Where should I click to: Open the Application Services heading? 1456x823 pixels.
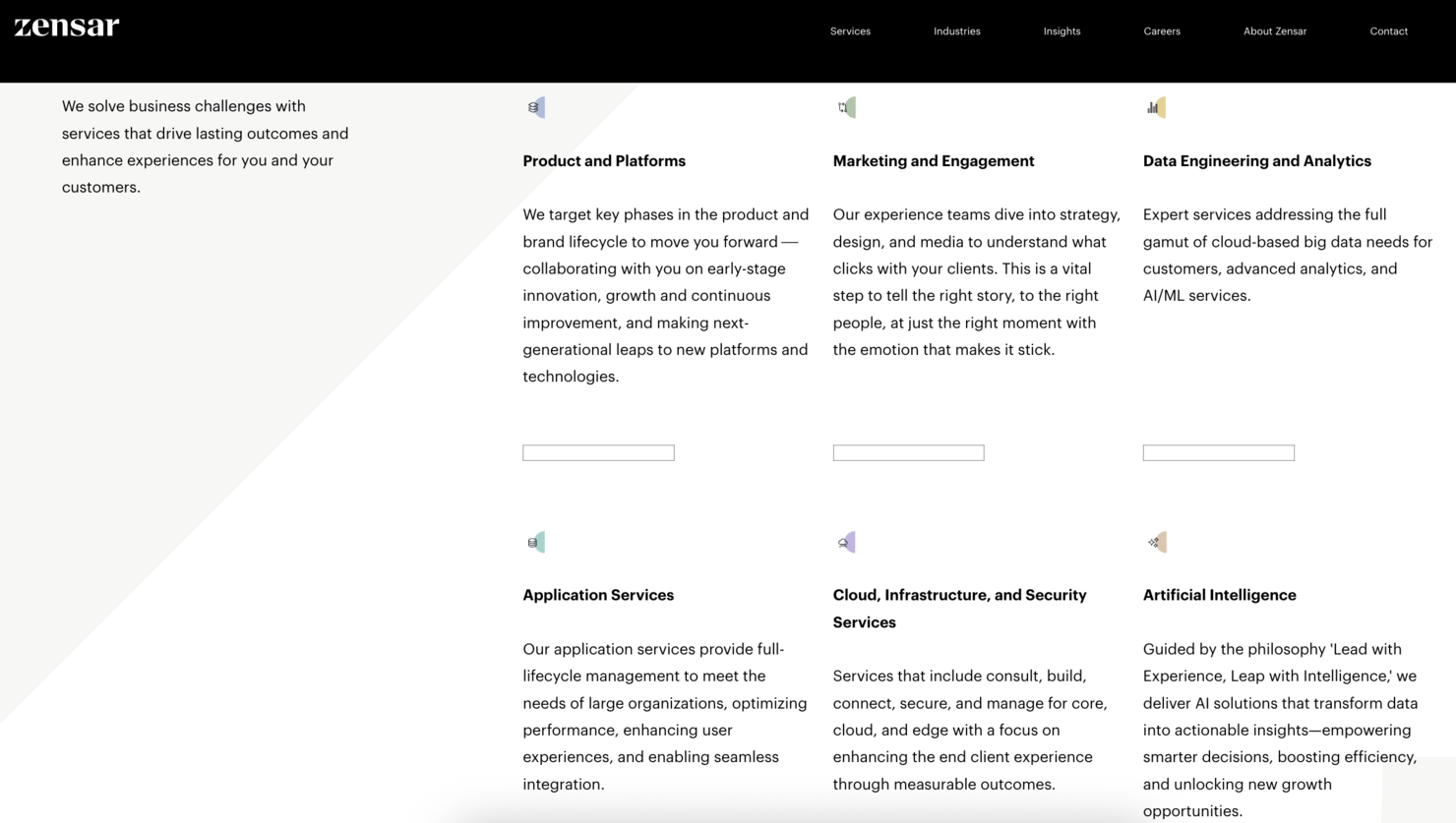tap(598, 595)
